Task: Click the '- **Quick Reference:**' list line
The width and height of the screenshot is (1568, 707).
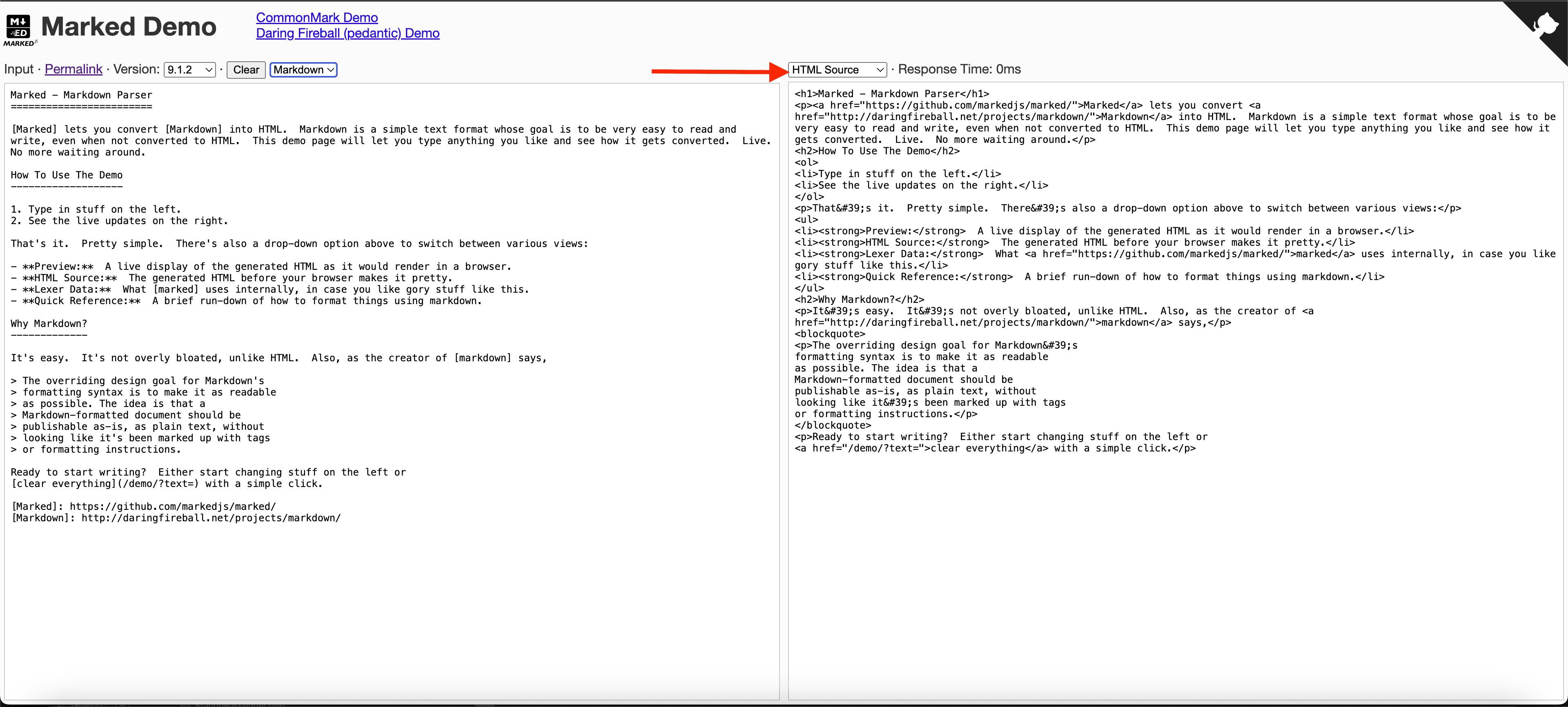Action: 246,301
